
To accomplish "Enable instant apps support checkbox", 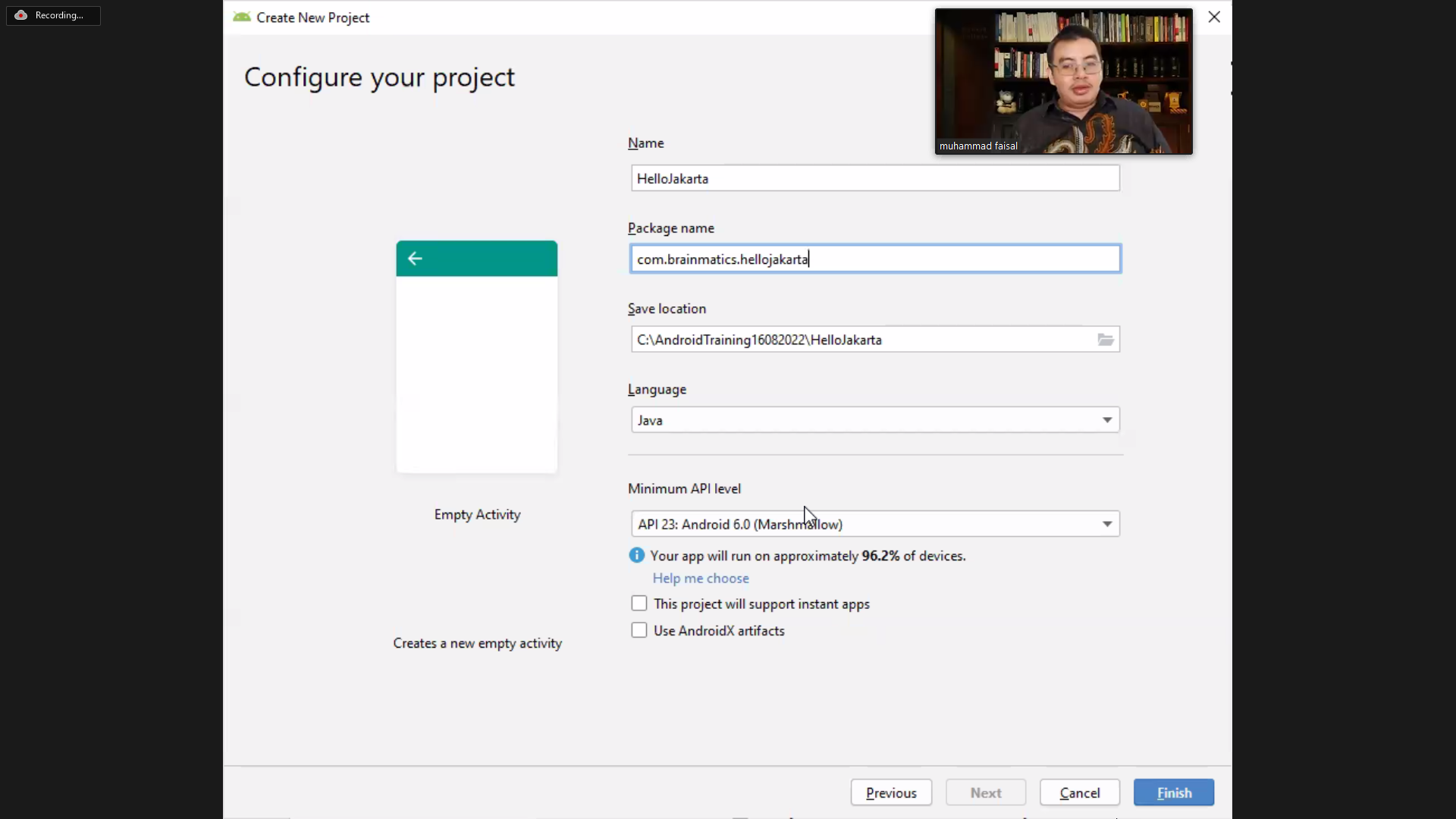I will [639, 604].
